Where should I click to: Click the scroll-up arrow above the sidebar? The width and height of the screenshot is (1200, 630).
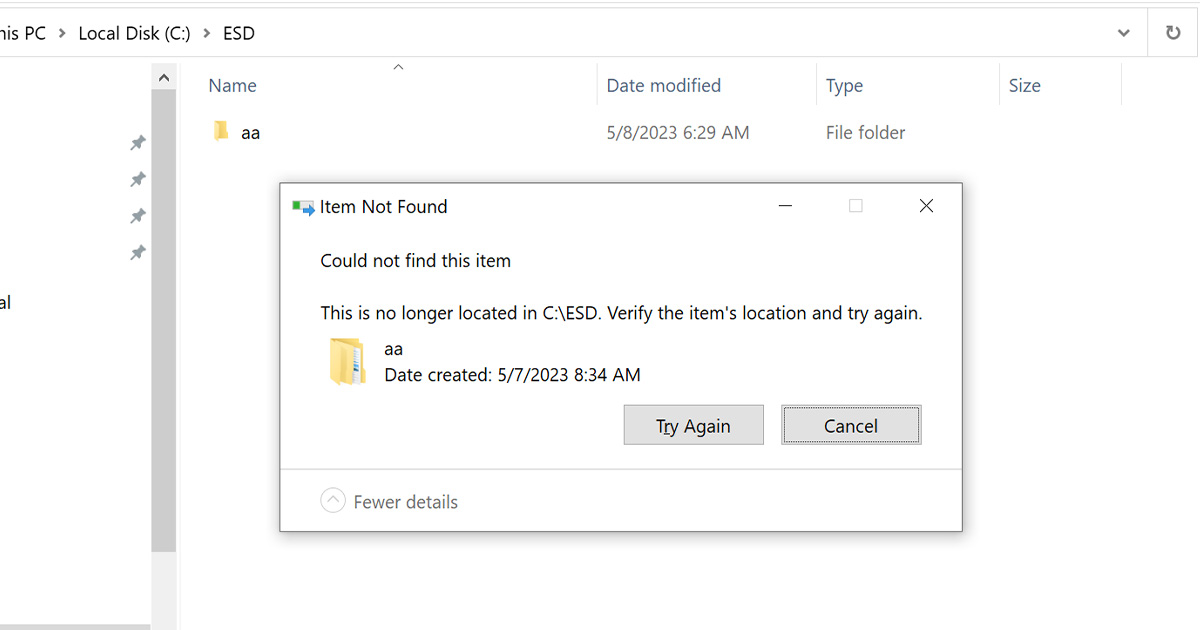click(x=163, y=75)
